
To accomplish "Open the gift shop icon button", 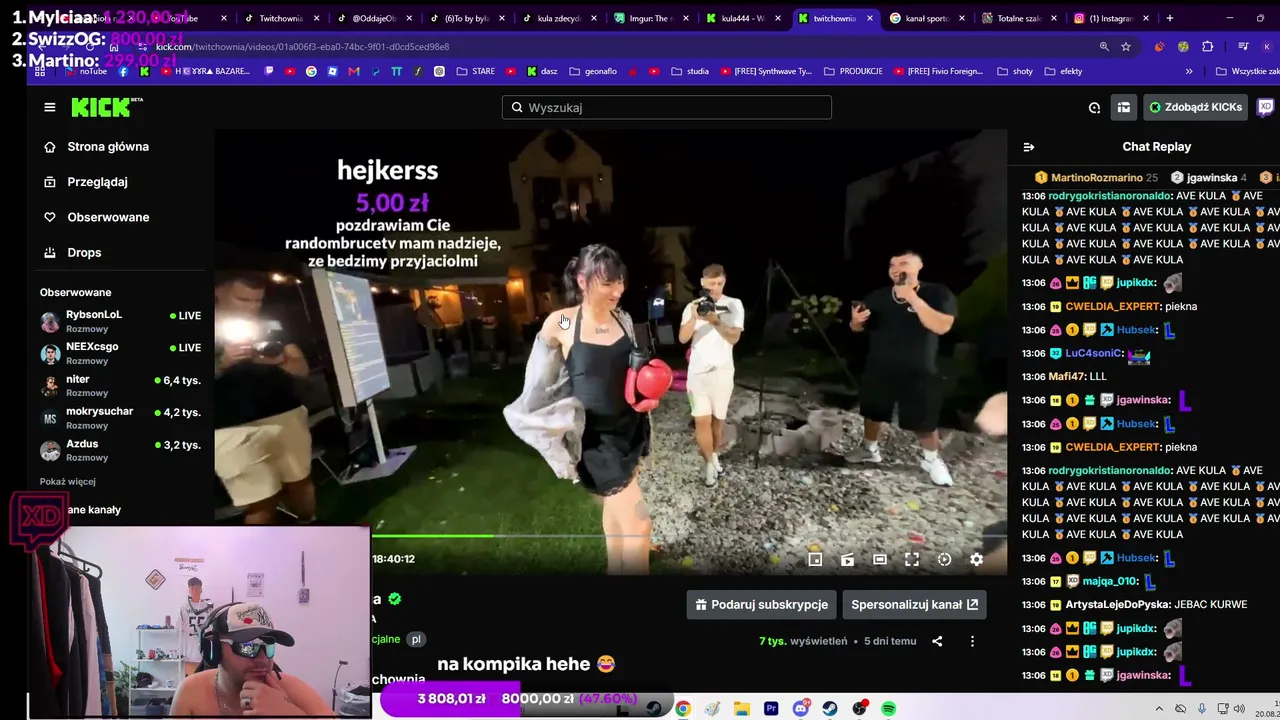I will 1124,107.
